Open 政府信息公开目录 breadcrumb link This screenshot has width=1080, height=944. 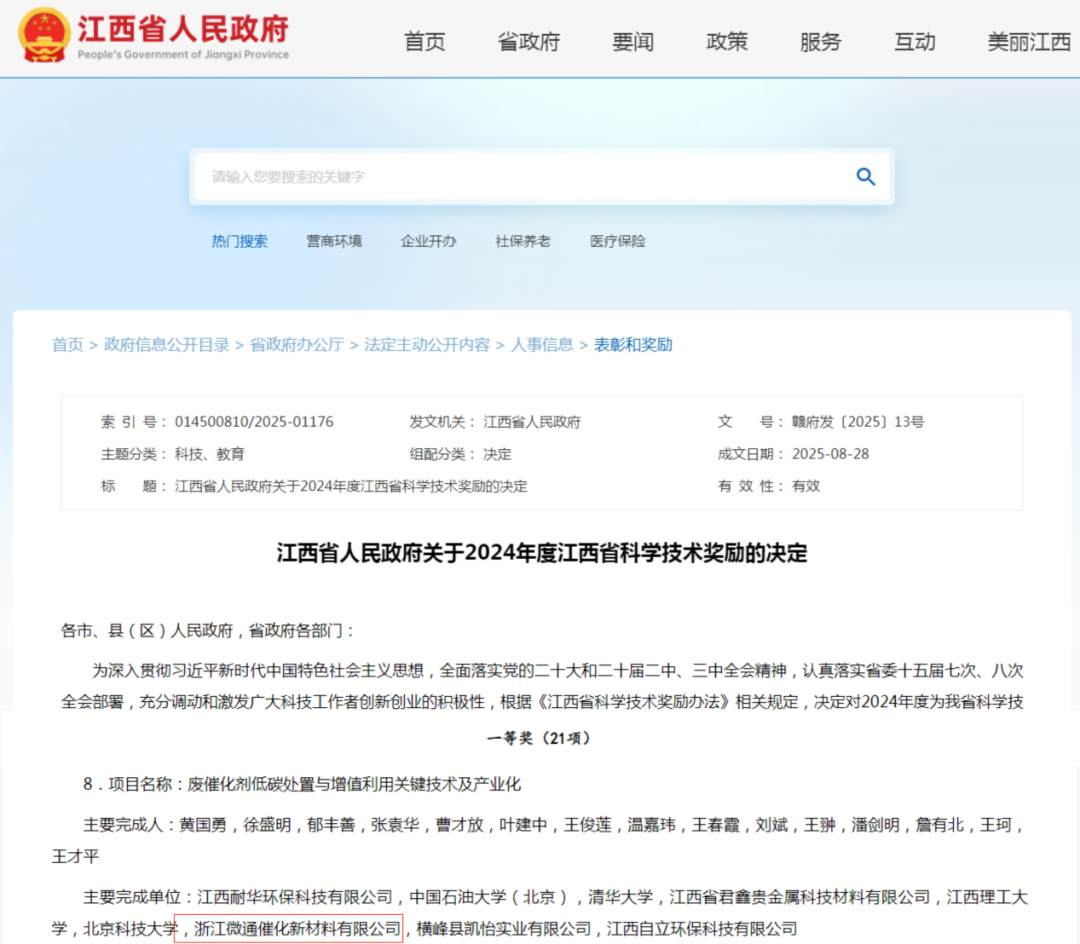coord(167,344)
